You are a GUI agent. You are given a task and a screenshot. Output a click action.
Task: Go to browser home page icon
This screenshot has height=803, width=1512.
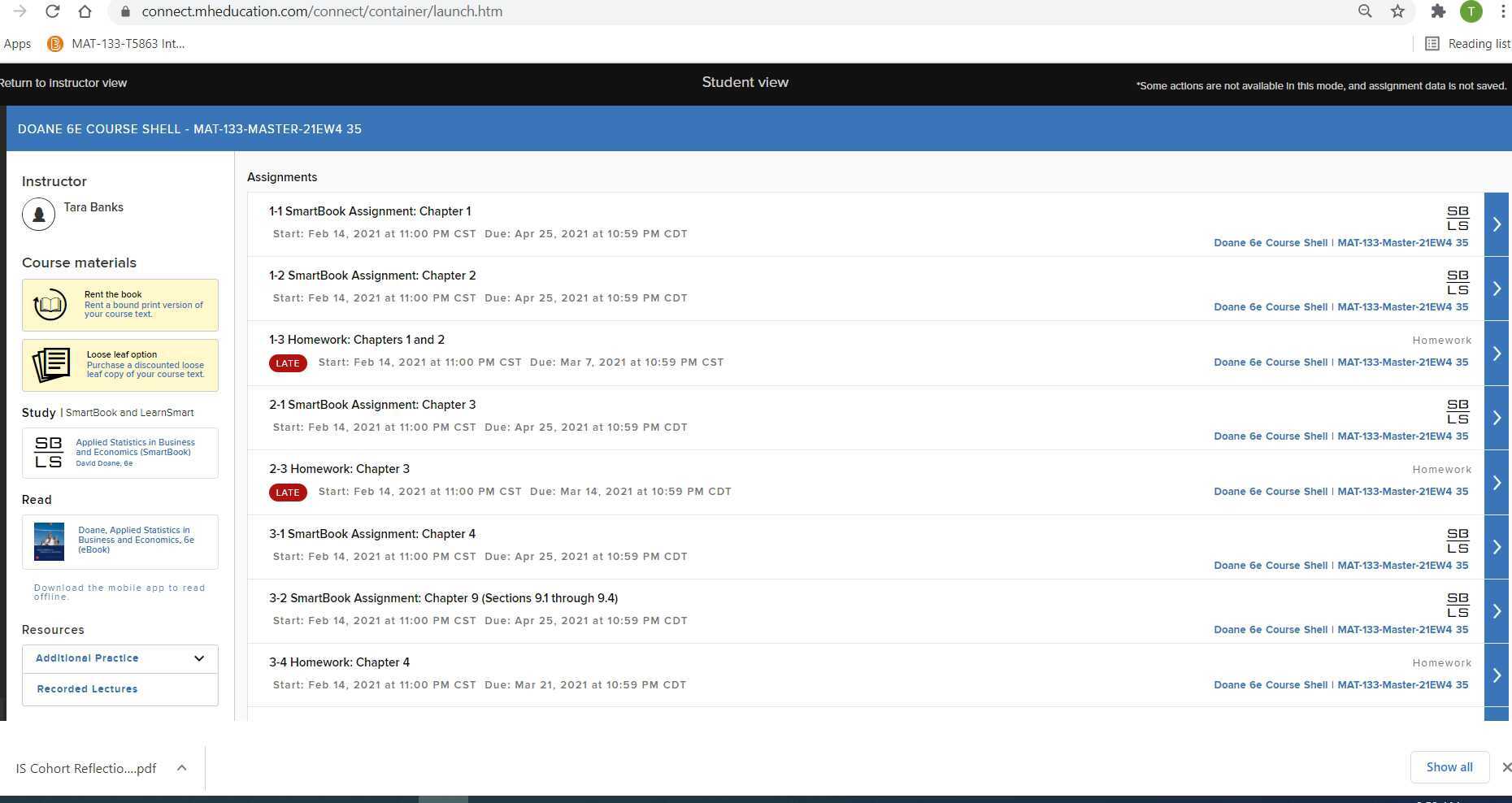pos(85,11)
